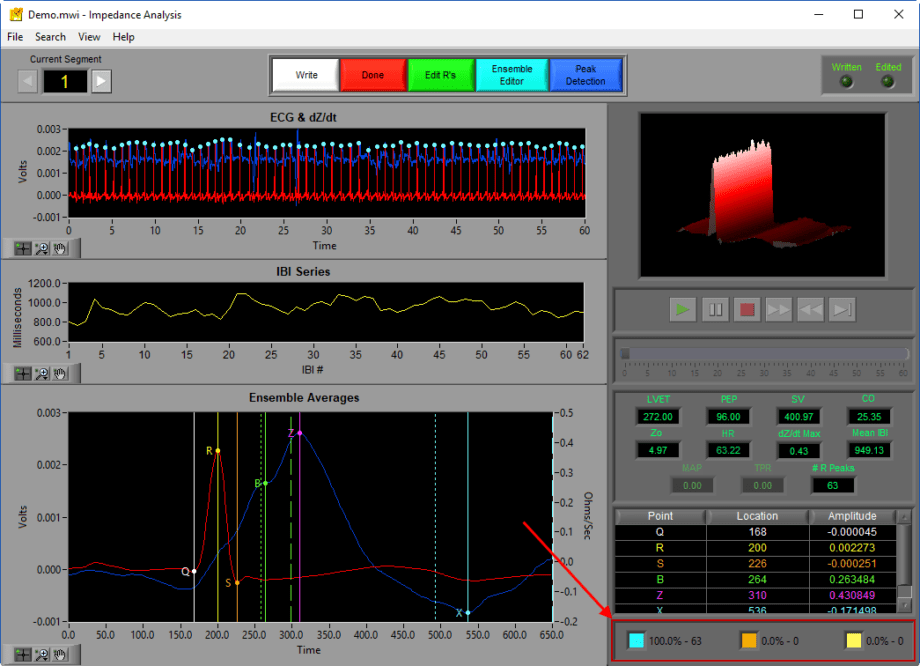
Task: Click the Write button
Action: pos(305,74)
